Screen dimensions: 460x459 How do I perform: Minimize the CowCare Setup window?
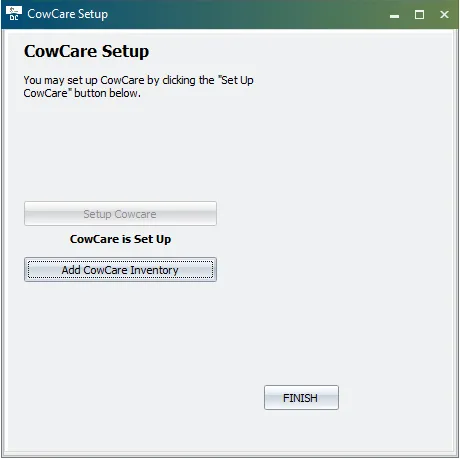395,15
